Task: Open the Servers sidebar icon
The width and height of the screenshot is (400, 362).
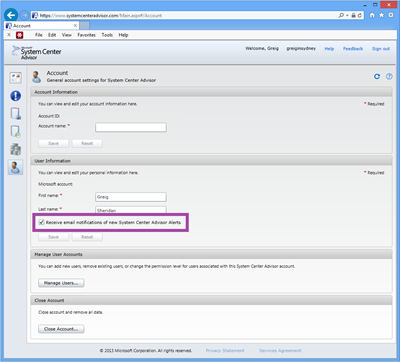Action: (15, 149)
